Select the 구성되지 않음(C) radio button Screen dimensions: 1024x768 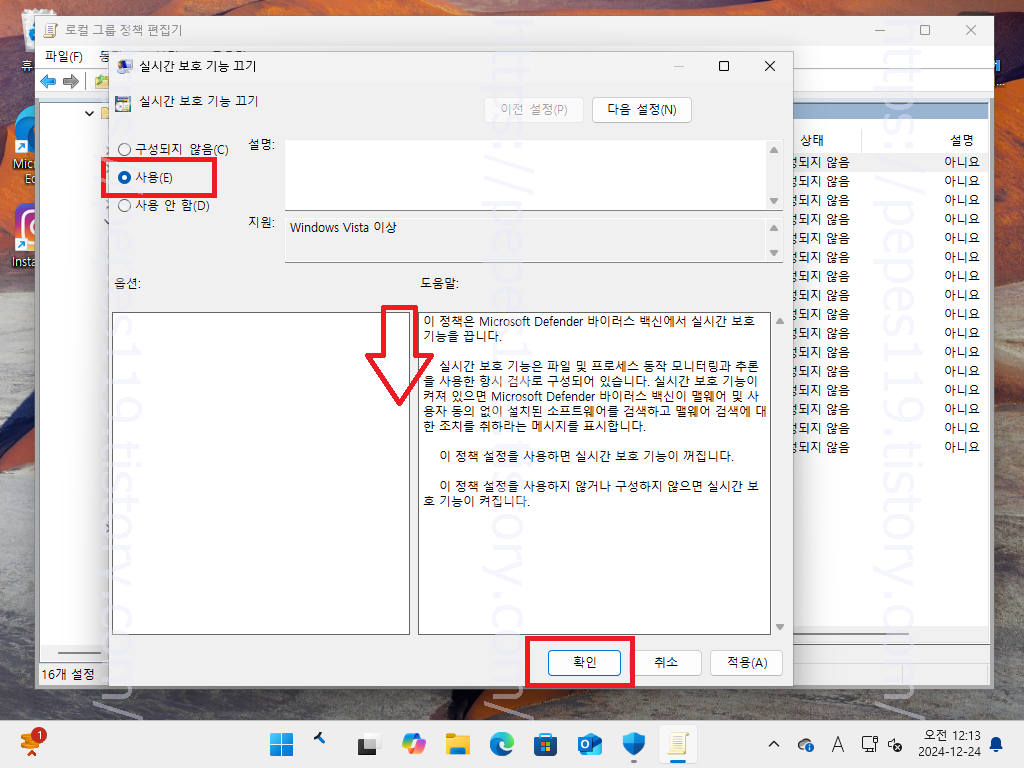click(x=124, y=150)
